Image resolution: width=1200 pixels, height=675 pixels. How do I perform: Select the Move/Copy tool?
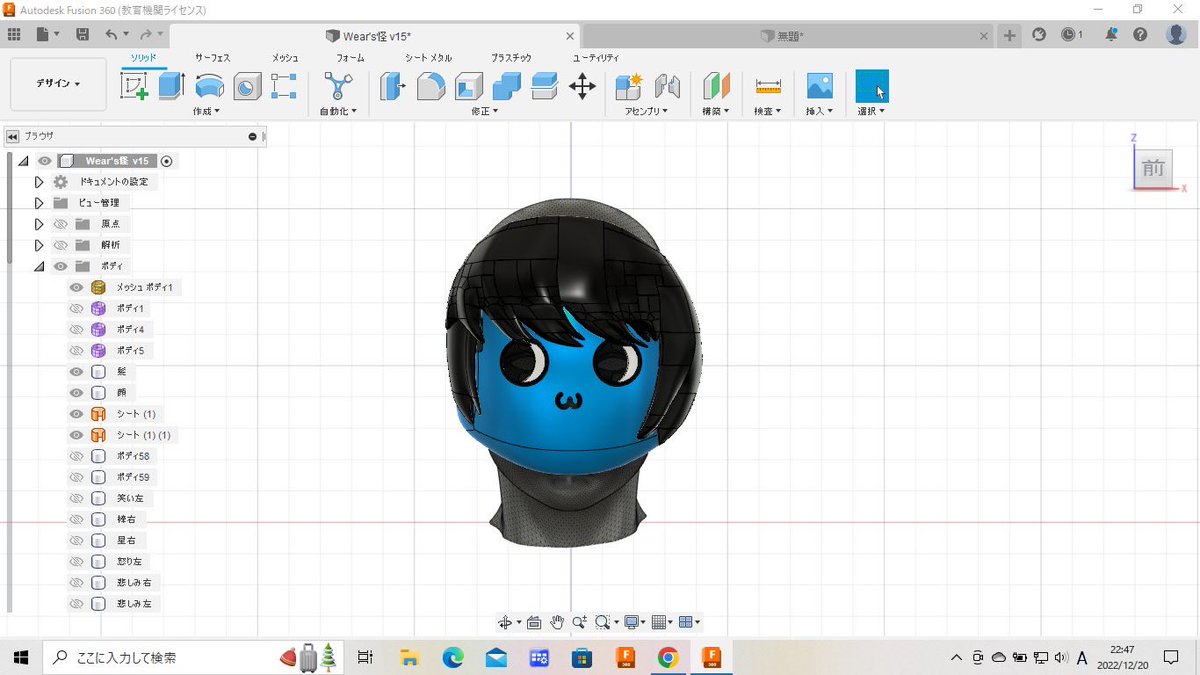tap(582, 87)
